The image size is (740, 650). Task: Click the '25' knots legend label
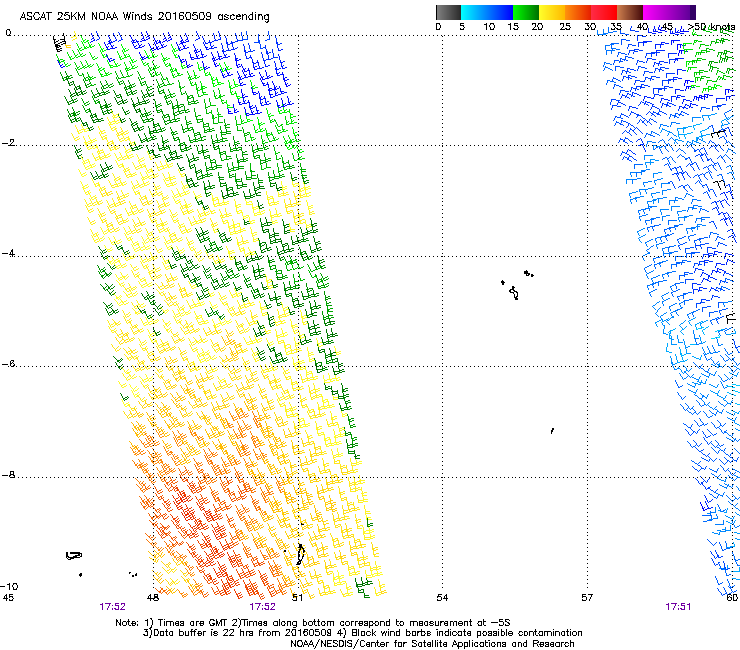(x=564, y=27)
